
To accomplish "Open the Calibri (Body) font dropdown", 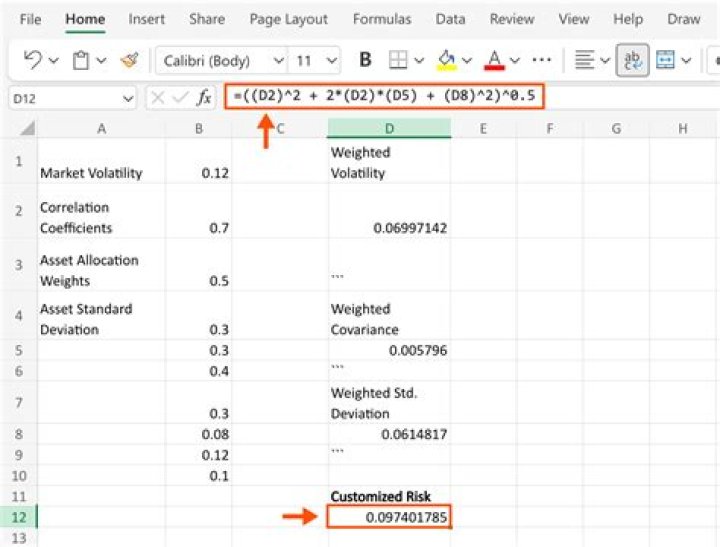I will tap(220, 61).
